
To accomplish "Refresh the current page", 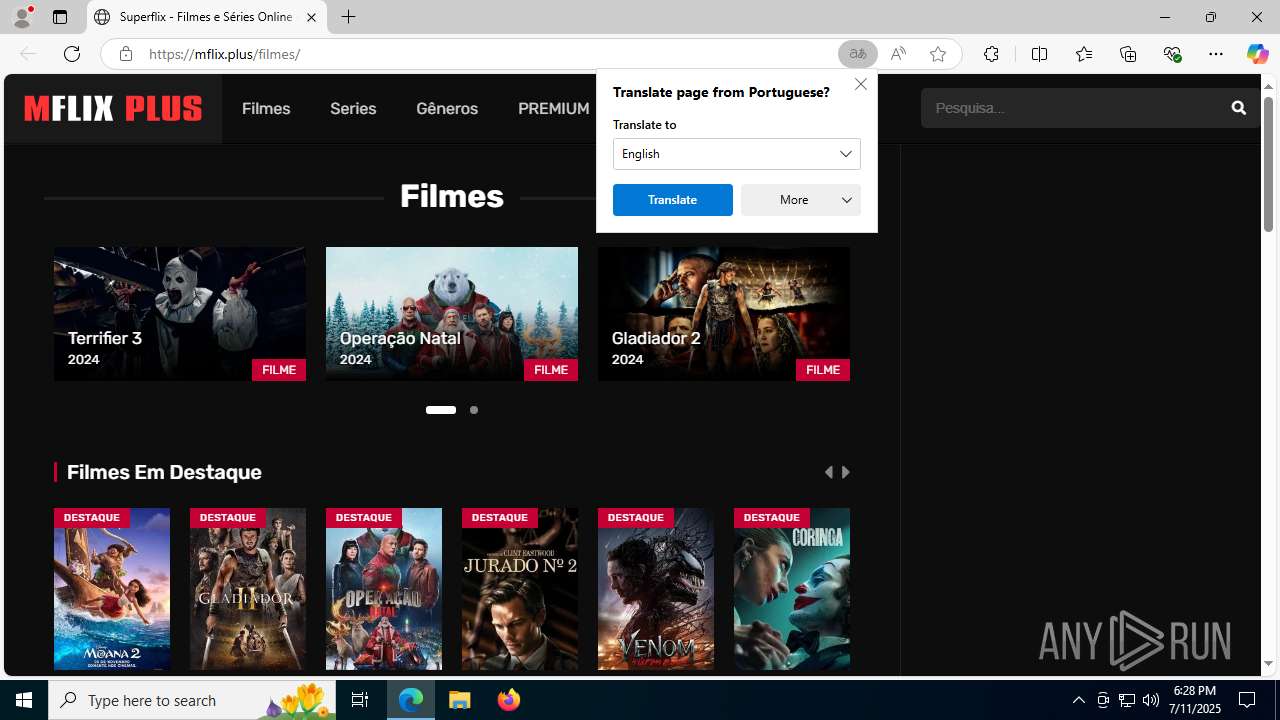I will (x=72, y=54).
